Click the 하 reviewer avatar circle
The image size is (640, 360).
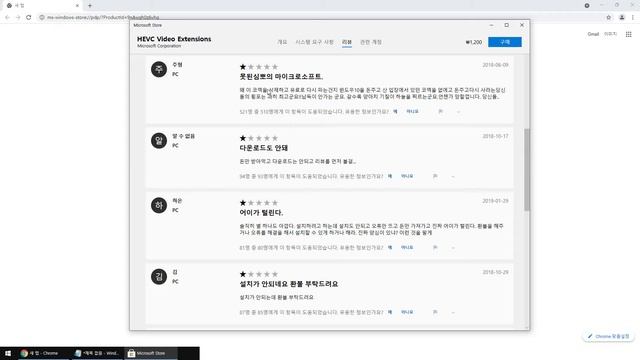coord(159,205)
